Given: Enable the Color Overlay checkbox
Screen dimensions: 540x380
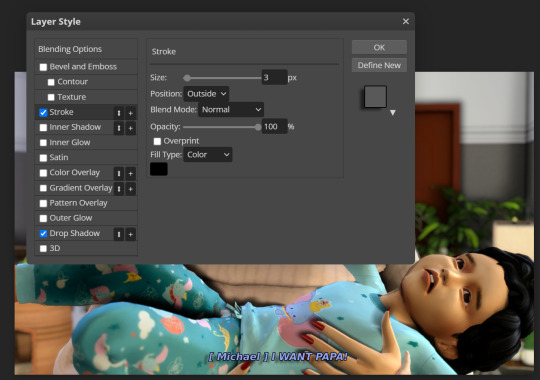Looking at the screenshot, I should pyautogui.click(x=43, y=173).
